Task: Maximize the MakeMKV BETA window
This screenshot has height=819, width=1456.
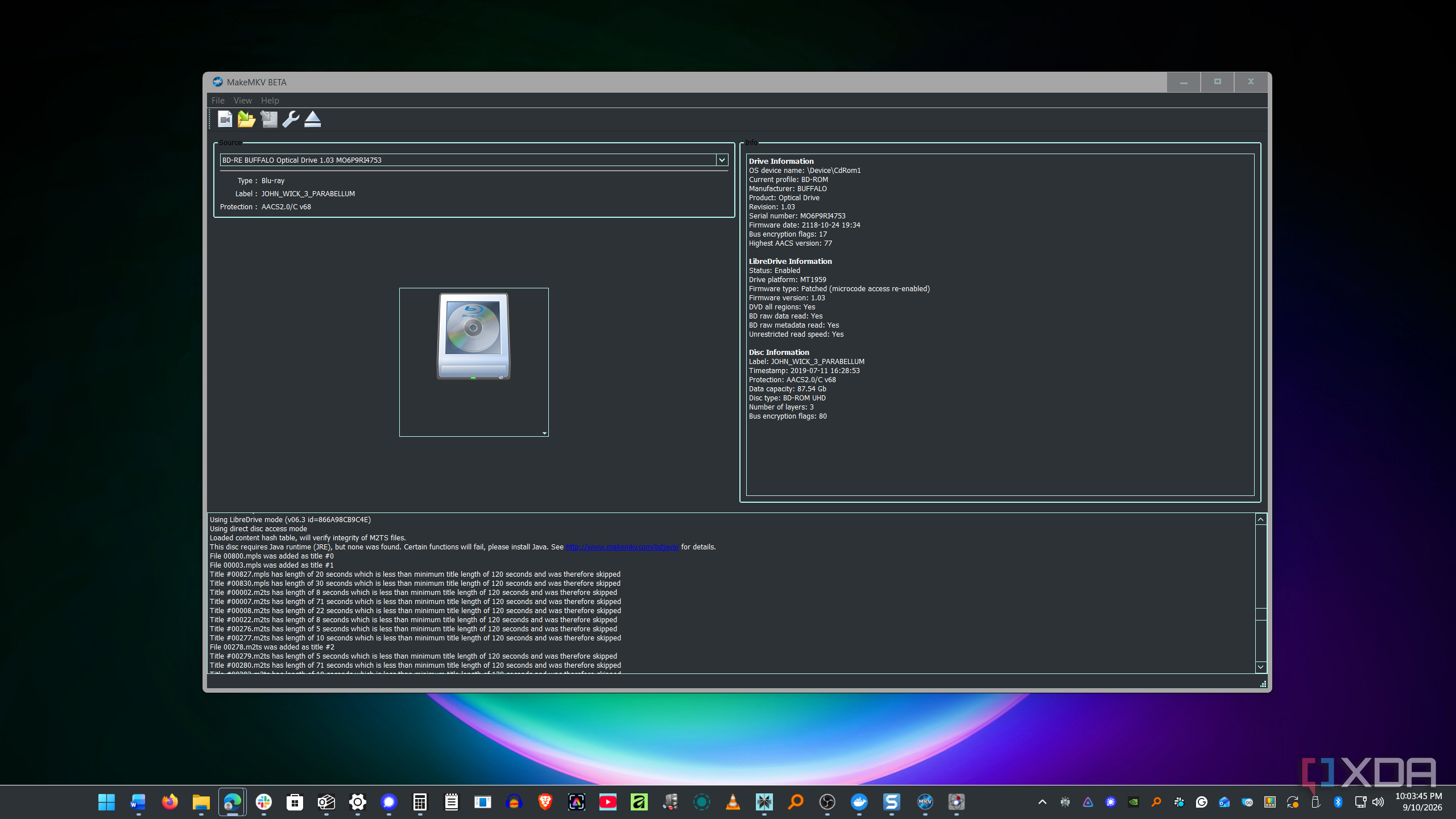Action: point(1217,82)
